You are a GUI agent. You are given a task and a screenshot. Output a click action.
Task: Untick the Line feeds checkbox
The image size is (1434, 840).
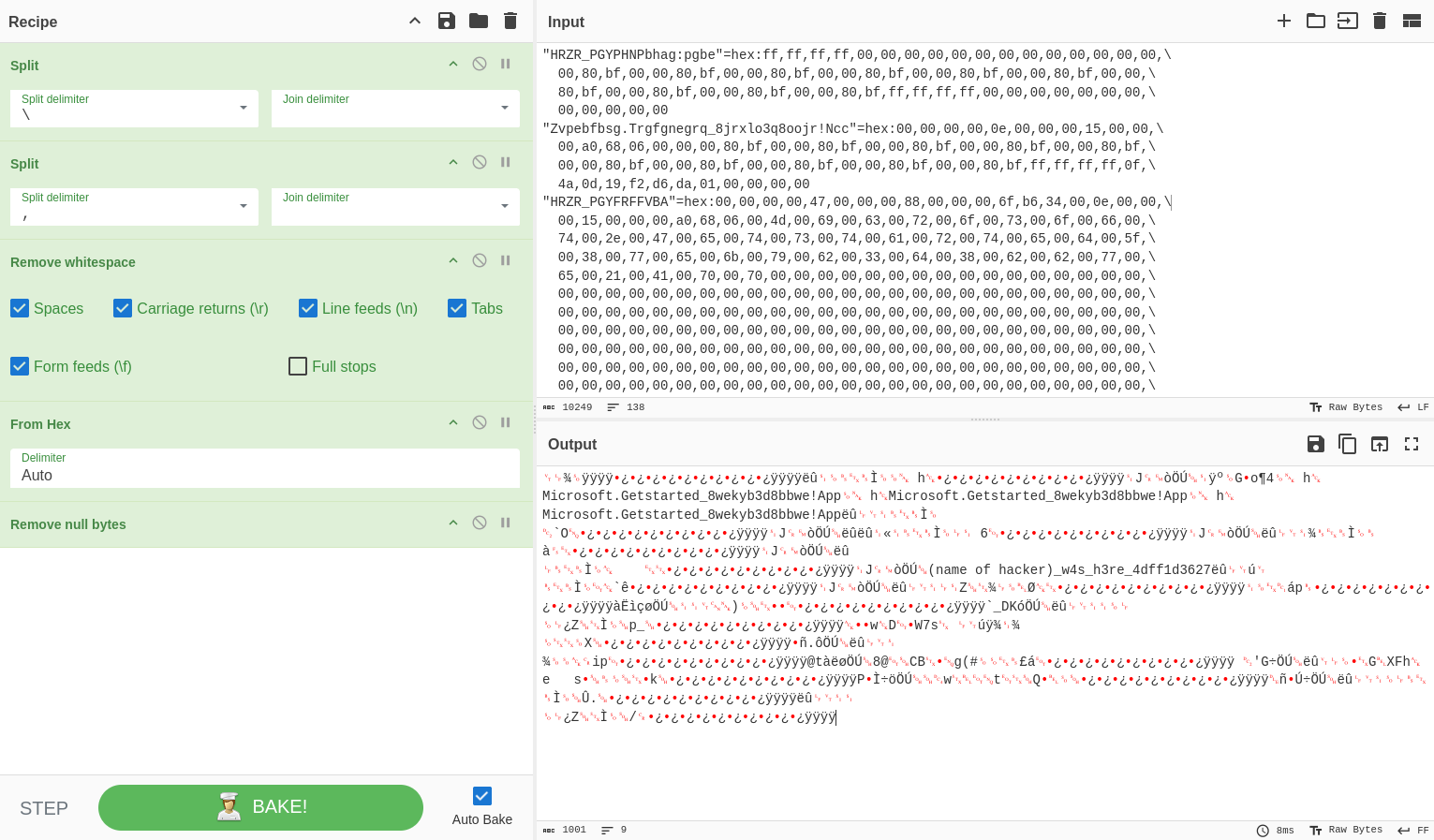click(x=308, y=308)
